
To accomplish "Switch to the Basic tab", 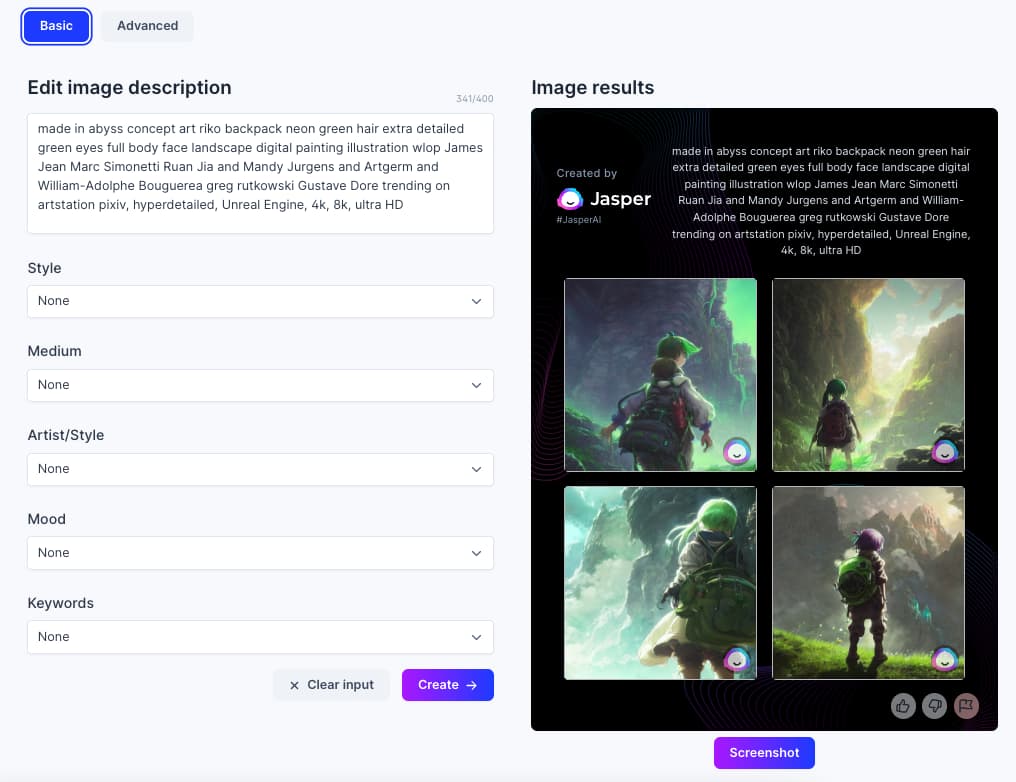I will (x=56, y=26).
